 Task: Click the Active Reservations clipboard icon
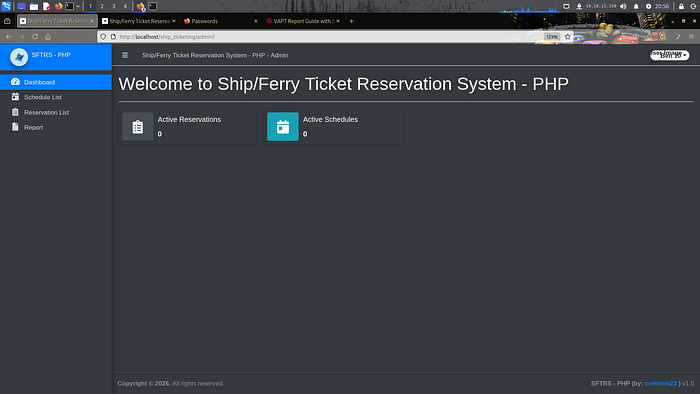click(x=138, y=127)
